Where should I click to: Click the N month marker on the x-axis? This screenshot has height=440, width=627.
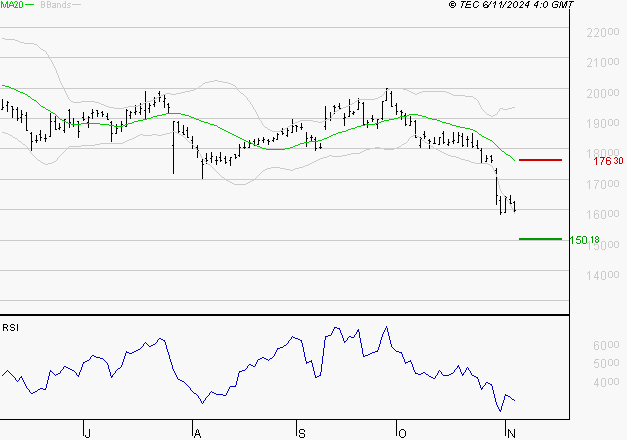coord(511,432)
